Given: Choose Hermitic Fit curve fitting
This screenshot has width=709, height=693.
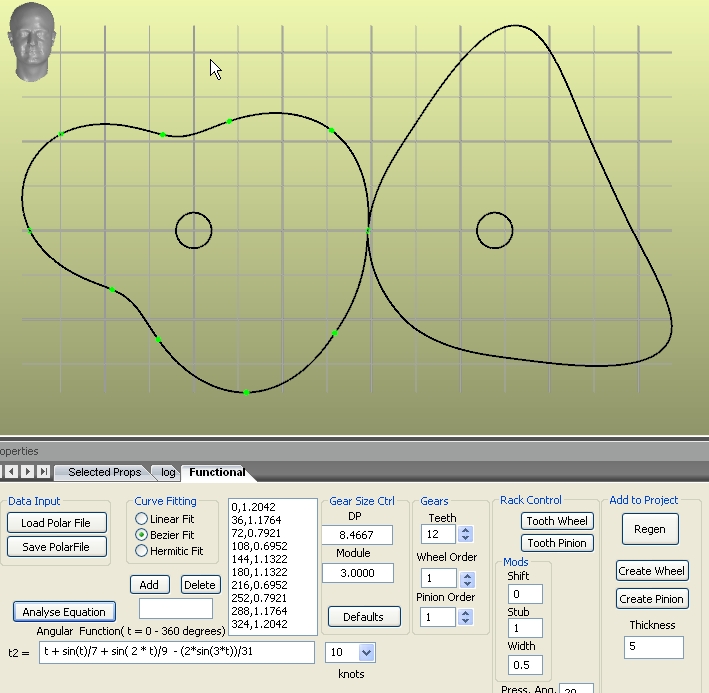Looking at the screenshot, I should click(142, 551).
